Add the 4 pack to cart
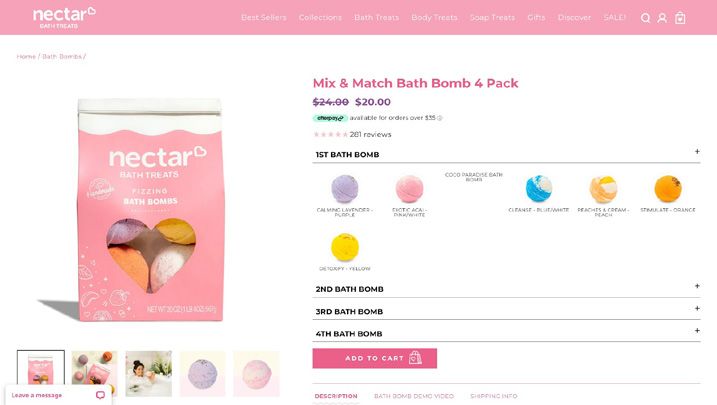717x405 pixels. tap(375, 358)
